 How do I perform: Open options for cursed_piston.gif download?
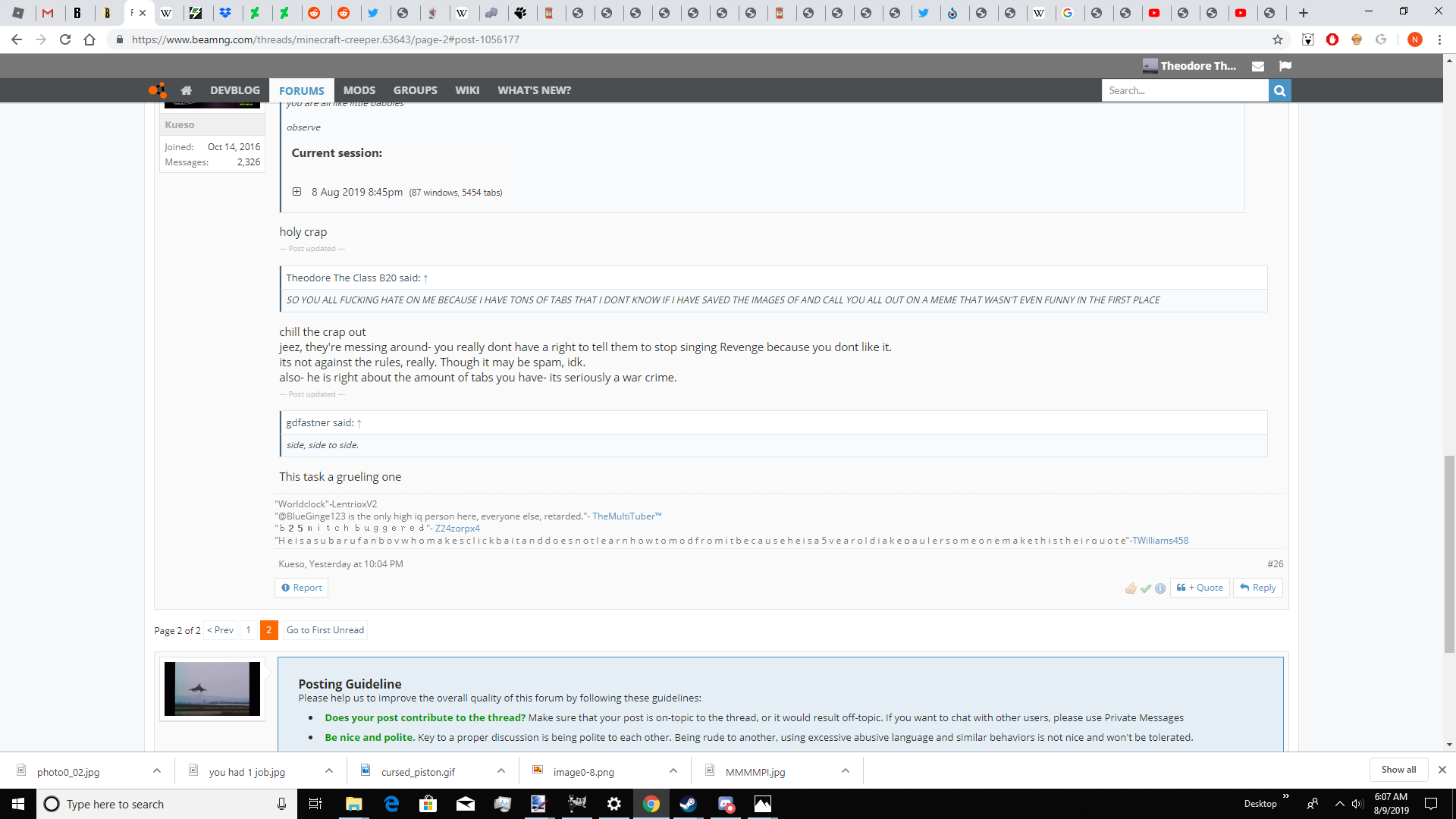click(500, 770)
